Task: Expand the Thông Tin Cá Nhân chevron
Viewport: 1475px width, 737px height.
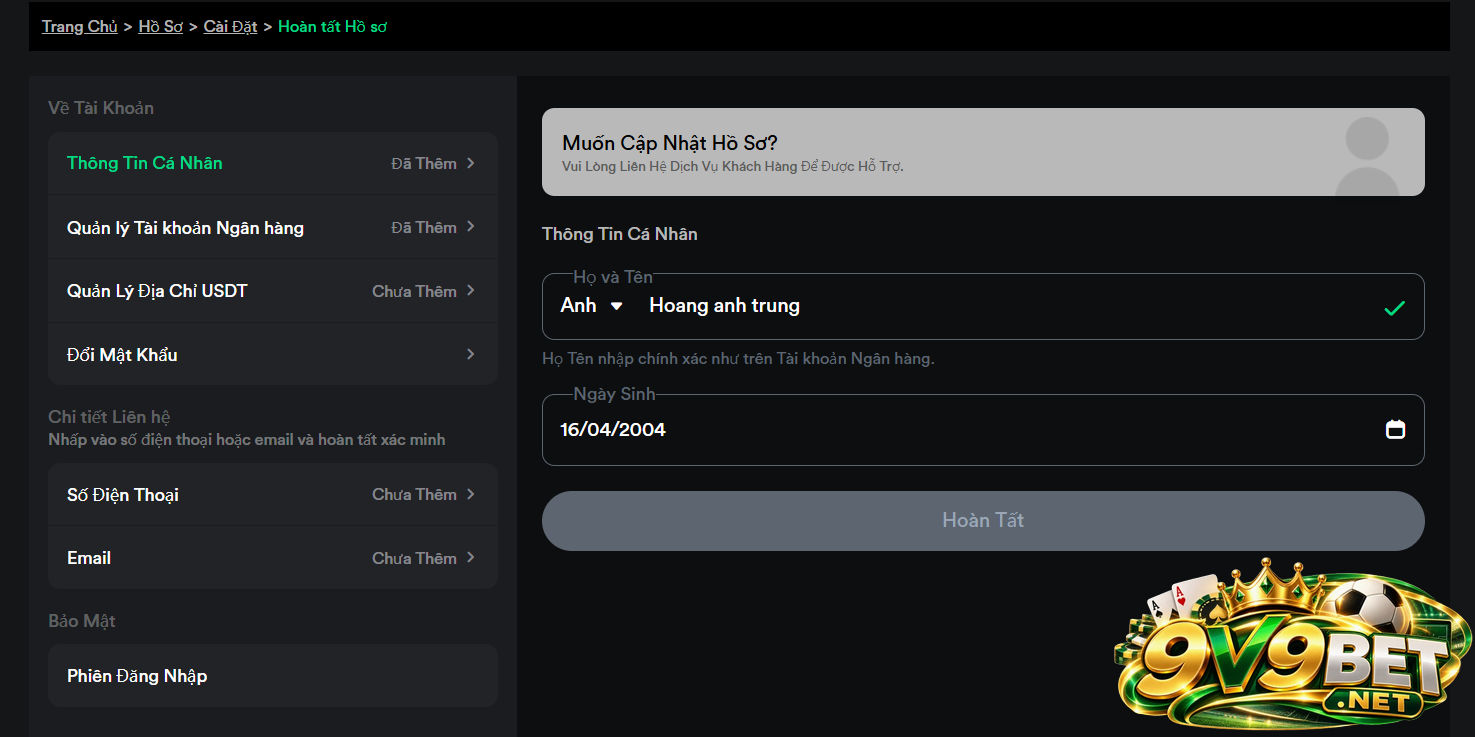Action: tap(471, 163)
